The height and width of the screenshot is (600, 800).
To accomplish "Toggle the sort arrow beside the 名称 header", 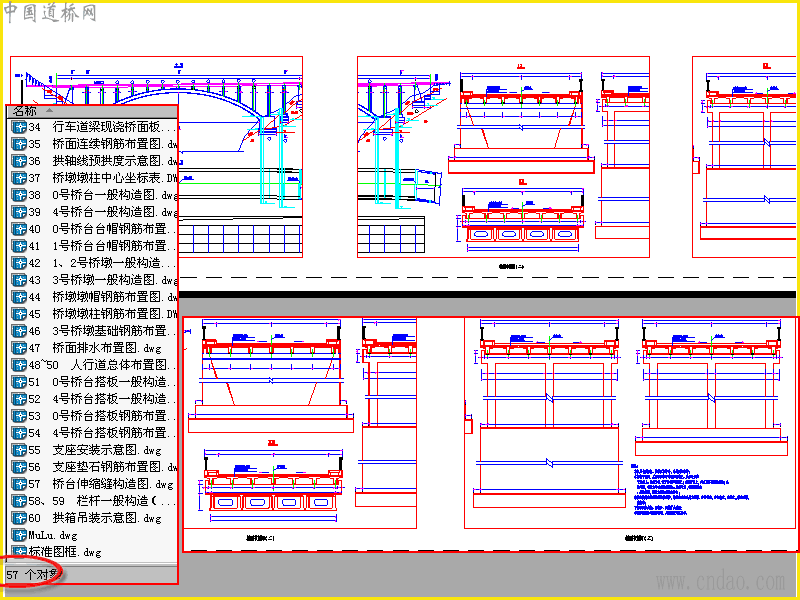I will coord(49,110).
